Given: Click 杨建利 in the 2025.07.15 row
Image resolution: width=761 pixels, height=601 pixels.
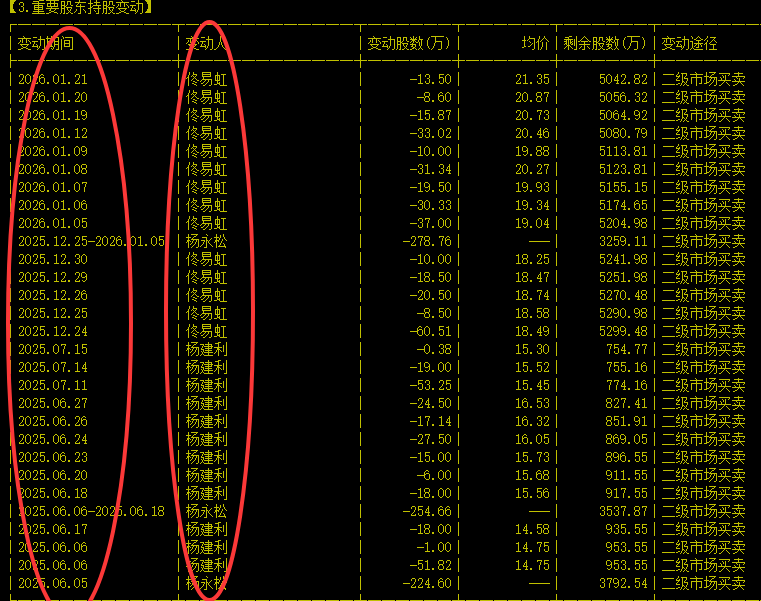Looking at the screenshot, I should pyautogui.click(x=206, y=349).
